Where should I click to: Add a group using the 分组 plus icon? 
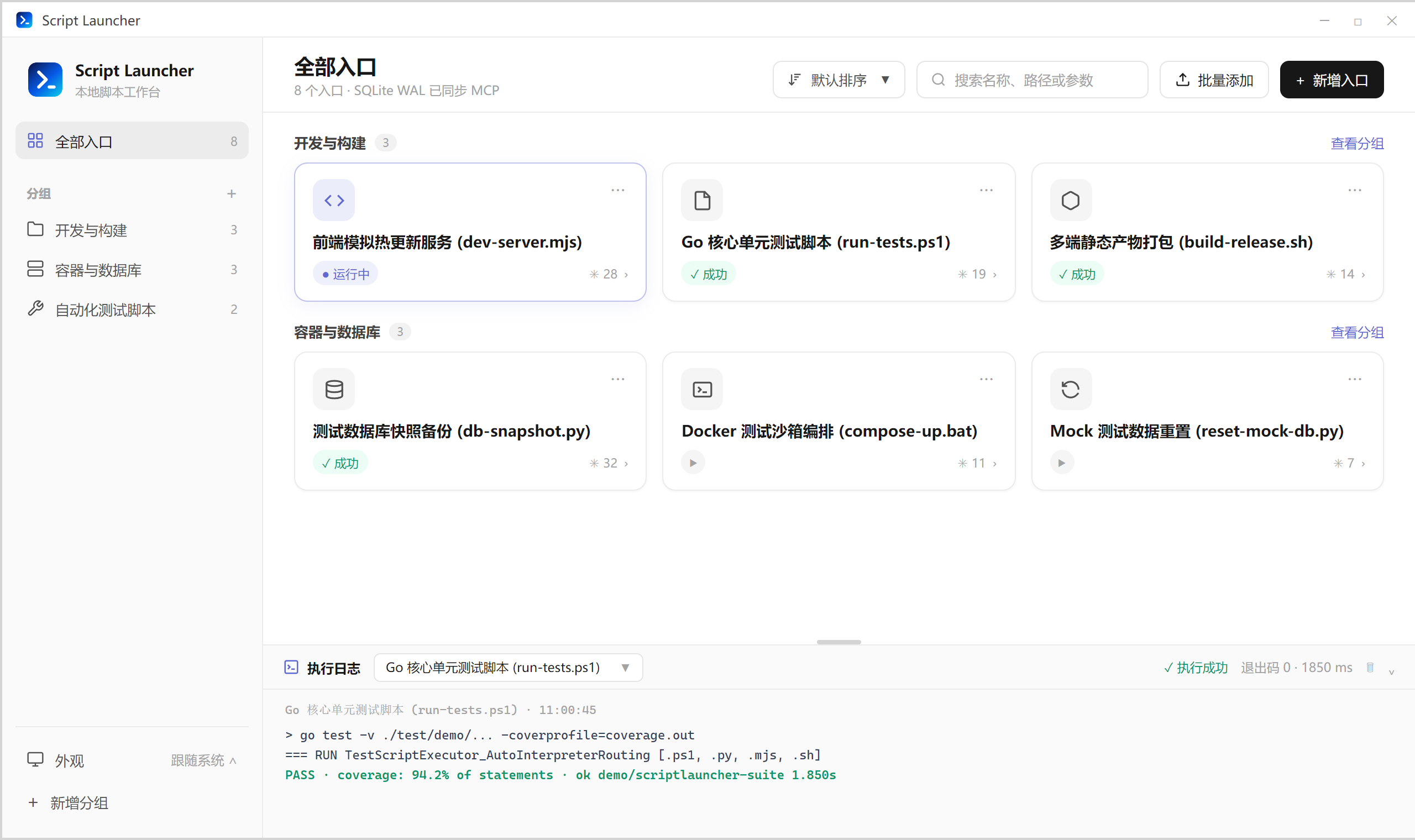pyautogui.click(x=232, y=194)
